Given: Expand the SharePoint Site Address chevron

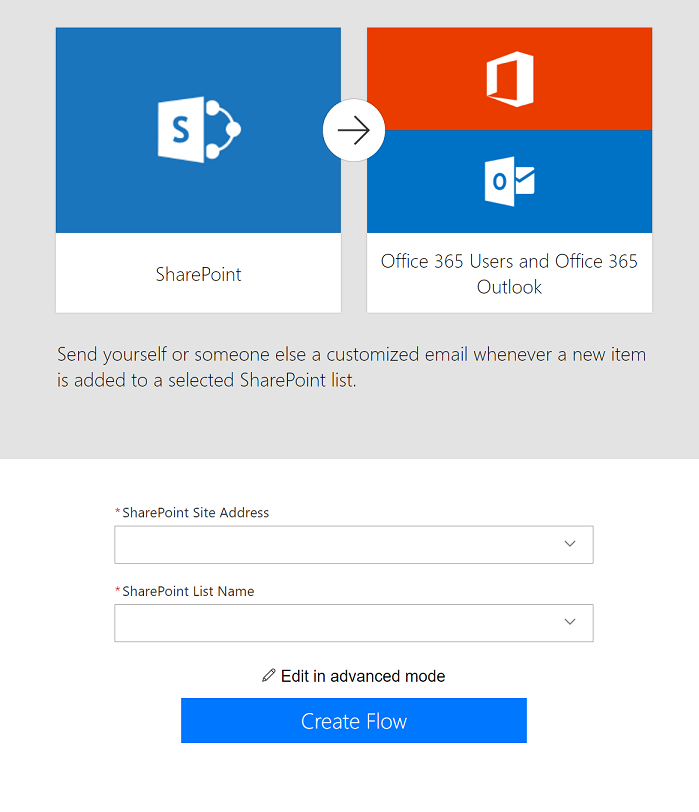Looking at the screenshot, I should [570, 544].
